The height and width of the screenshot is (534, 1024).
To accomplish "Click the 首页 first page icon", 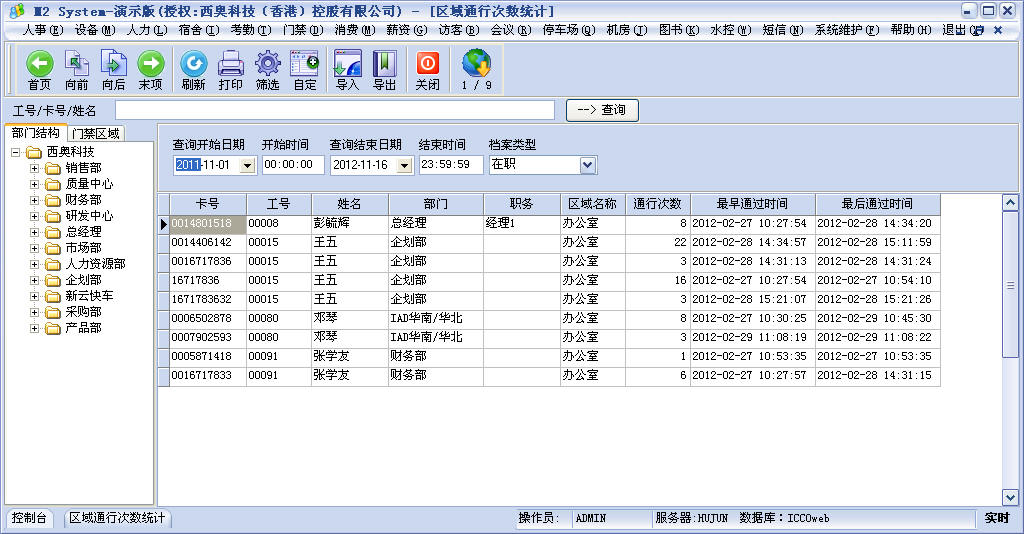I will coord(39,68).
